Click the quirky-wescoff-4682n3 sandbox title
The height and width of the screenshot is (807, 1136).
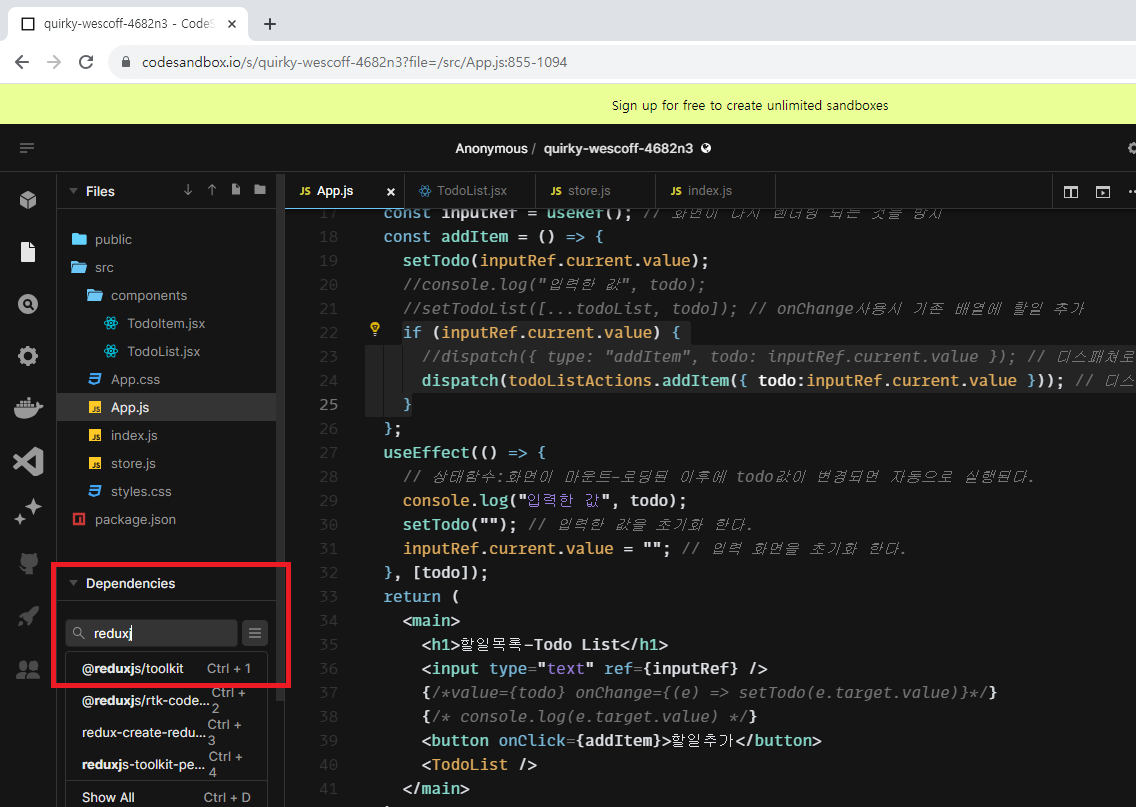point(618,149)
